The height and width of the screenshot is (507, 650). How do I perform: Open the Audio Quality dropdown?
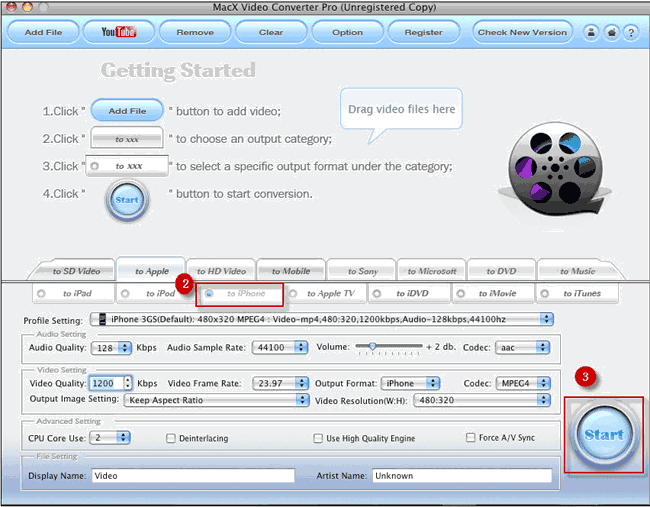coord(111,347)
